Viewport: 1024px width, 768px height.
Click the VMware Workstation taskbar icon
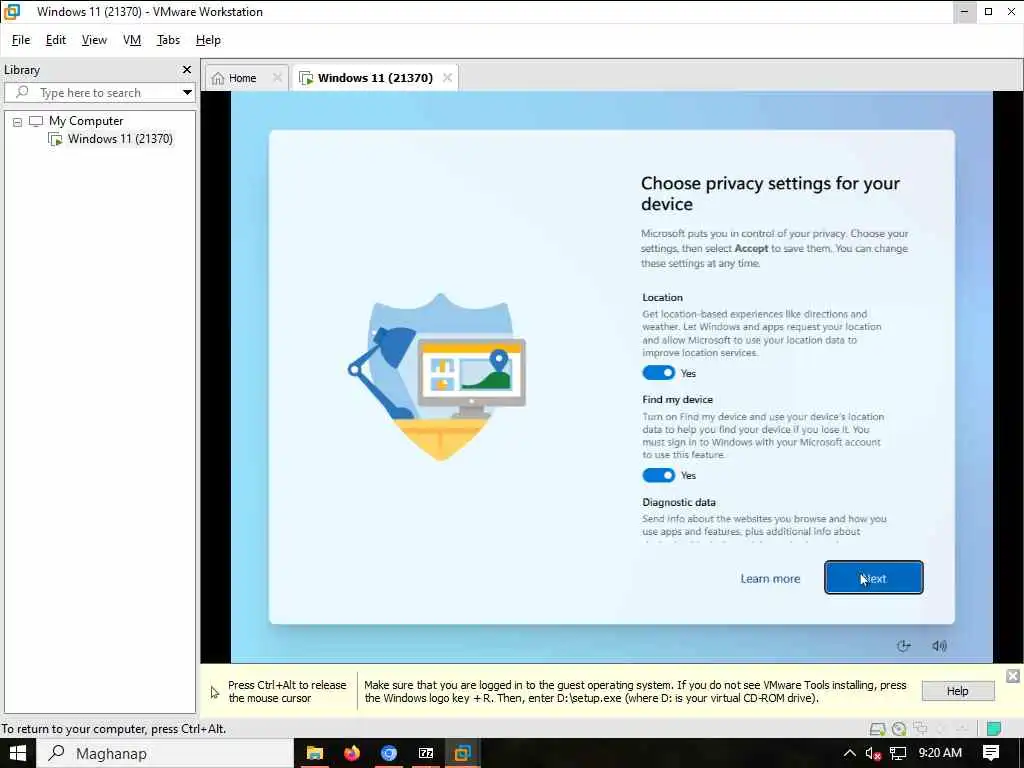[463, 754]
